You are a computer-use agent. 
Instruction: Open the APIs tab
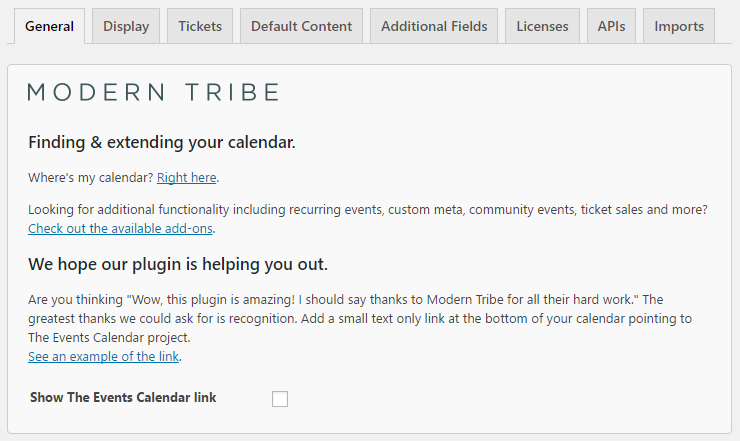(x=611, y=26)
